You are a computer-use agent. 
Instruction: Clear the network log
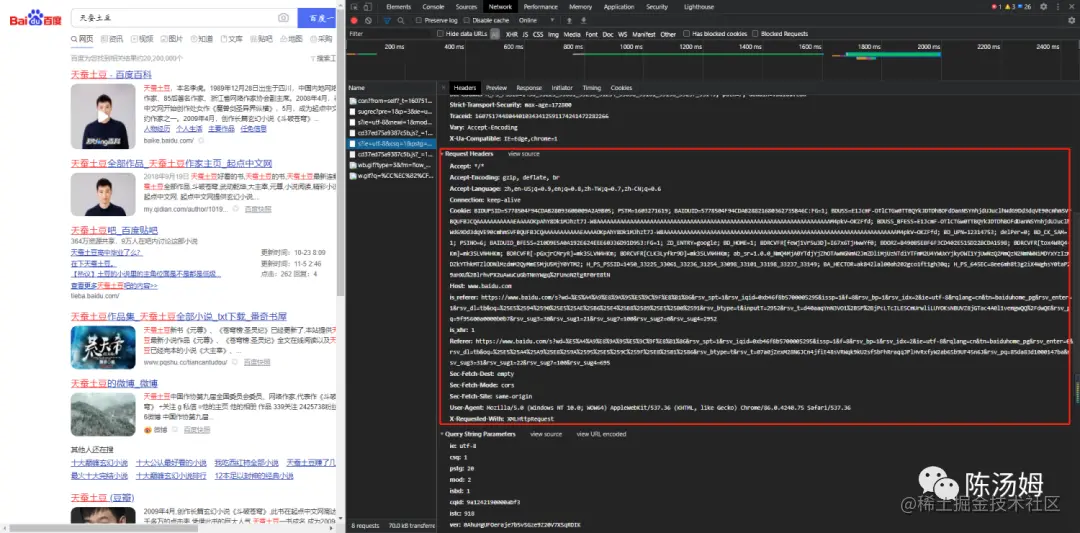coord(368,21)
